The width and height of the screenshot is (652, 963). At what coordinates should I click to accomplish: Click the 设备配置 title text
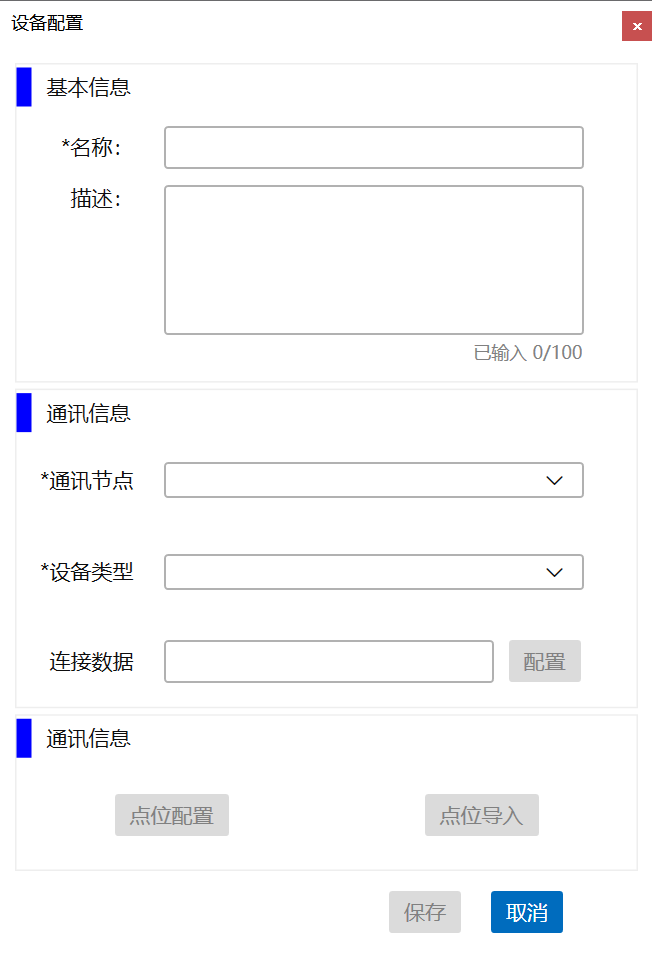tap(47, 24)
